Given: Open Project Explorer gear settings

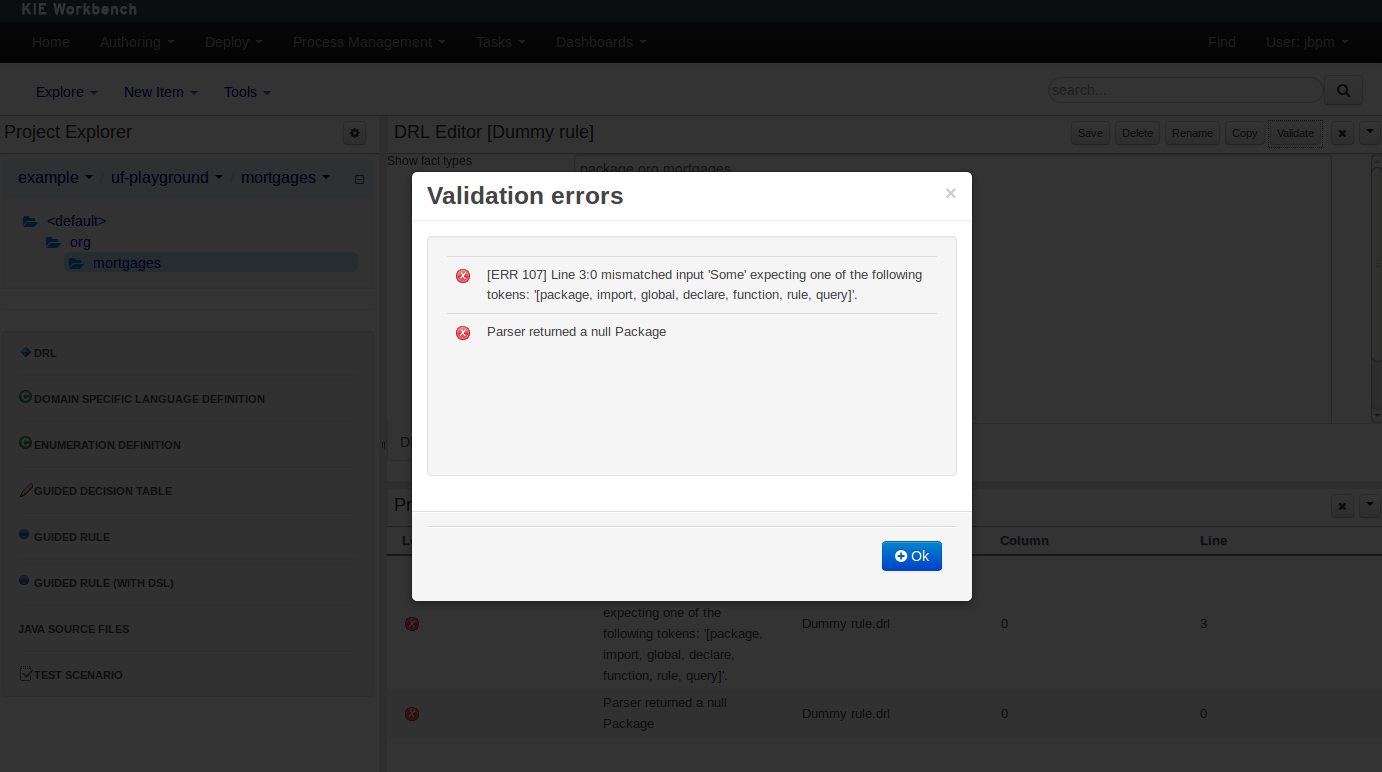Looking at the screenshot, I should coord(354,133).
